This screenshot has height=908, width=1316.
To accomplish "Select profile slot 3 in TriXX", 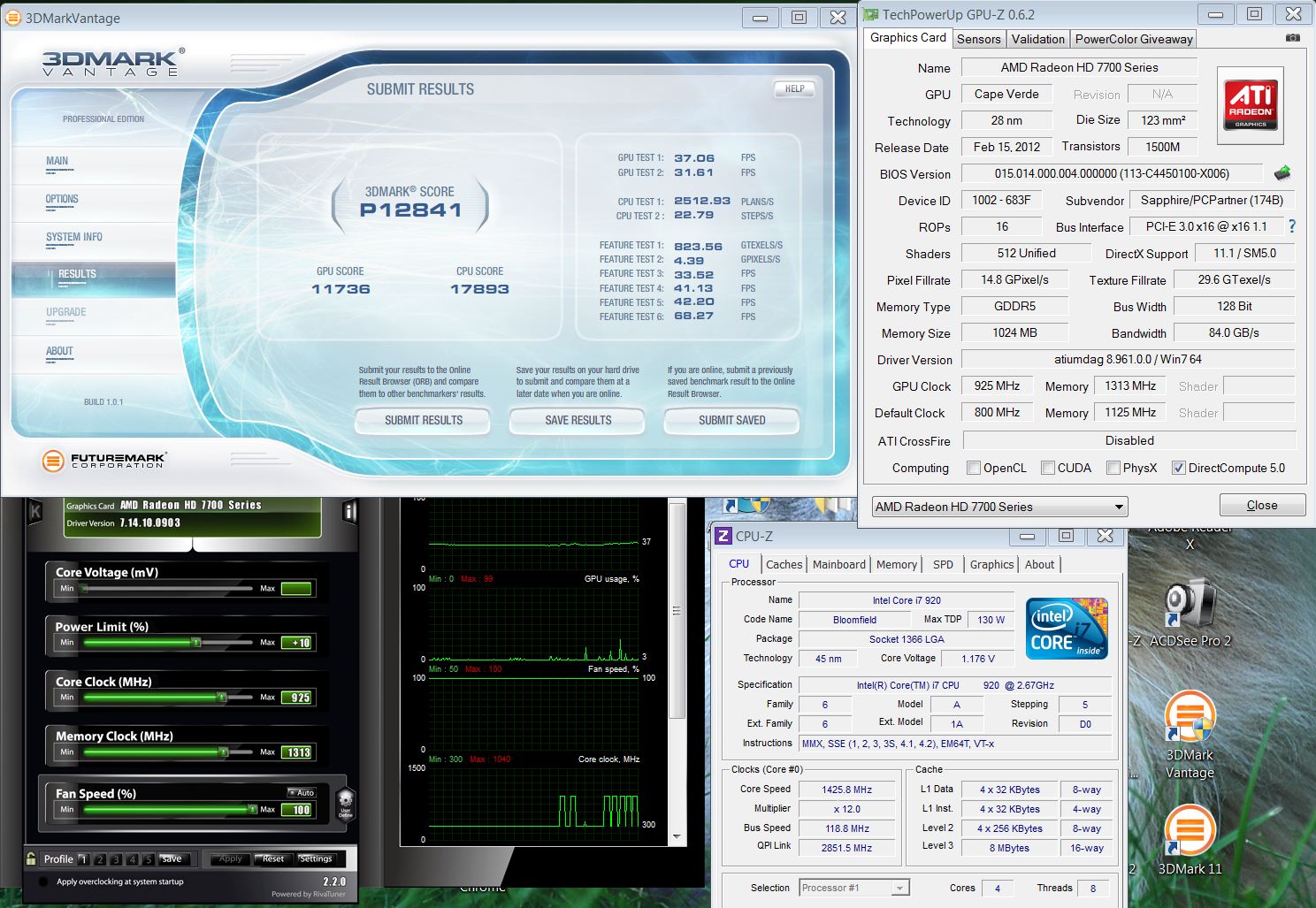I will click(x=117, y=858).
